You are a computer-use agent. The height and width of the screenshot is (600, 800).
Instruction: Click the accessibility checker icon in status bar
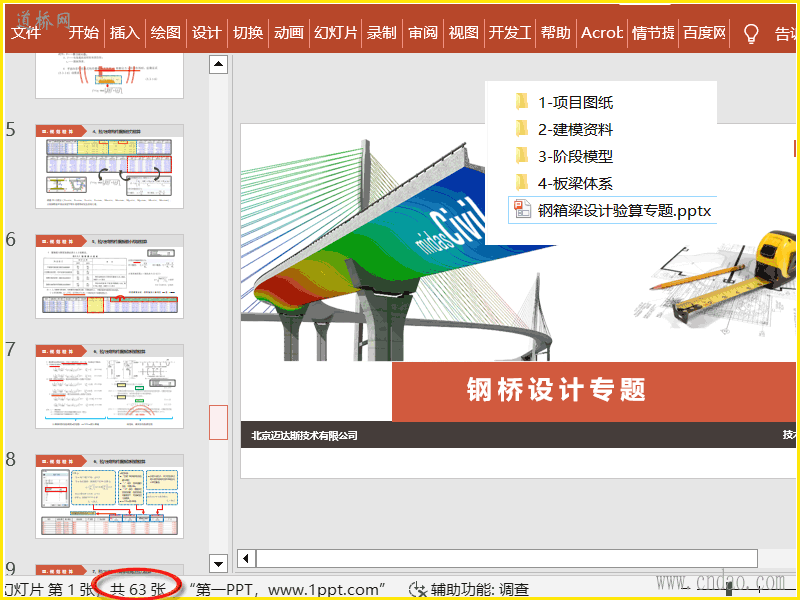[x=418, y=589]
